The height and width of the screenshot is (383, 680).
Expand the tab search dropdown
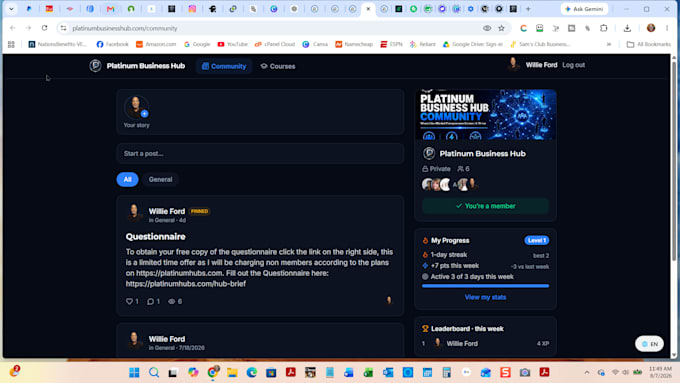11,9
